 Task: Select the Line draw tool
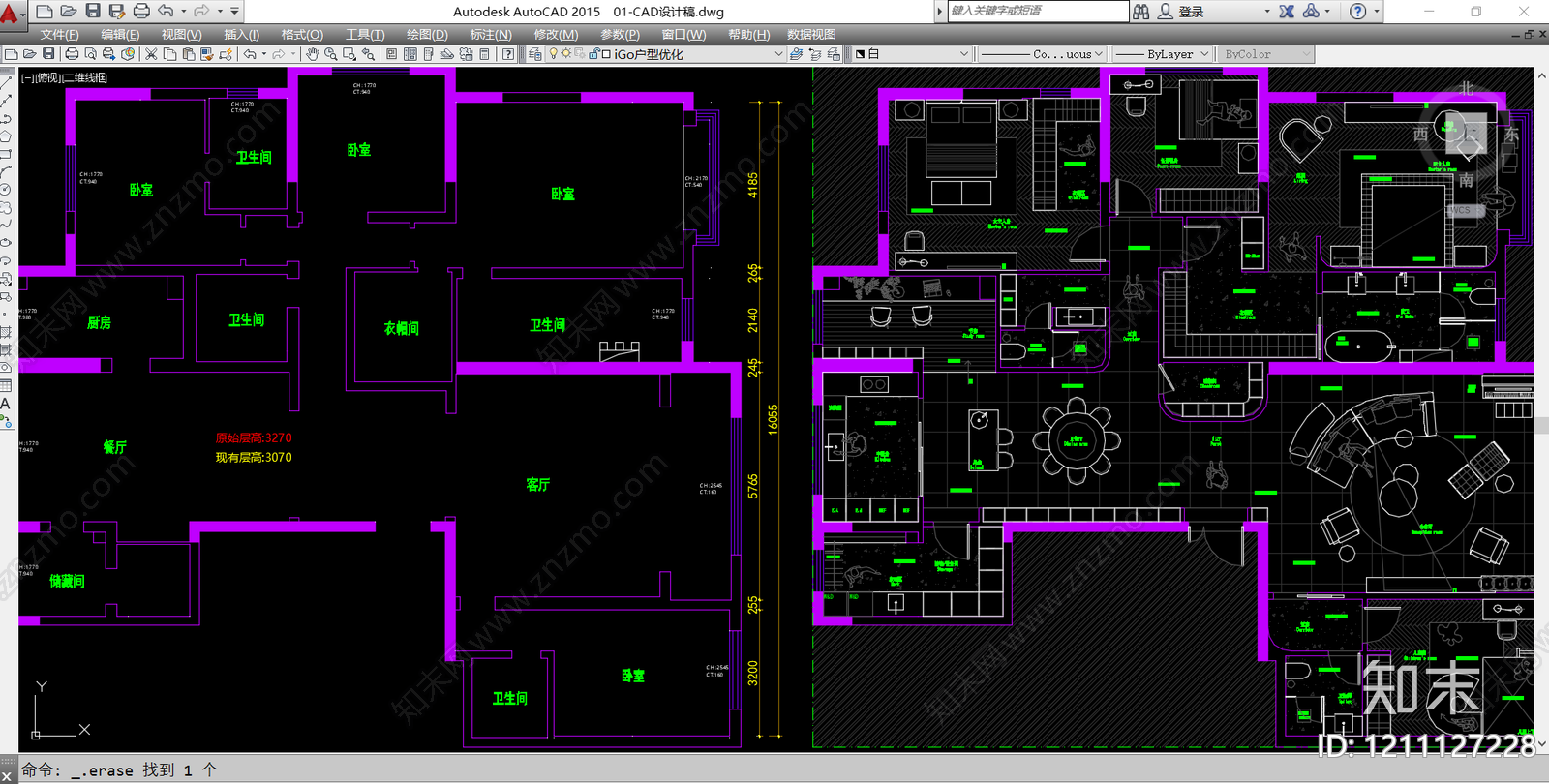pyautogui.click(x=6, y=83)
